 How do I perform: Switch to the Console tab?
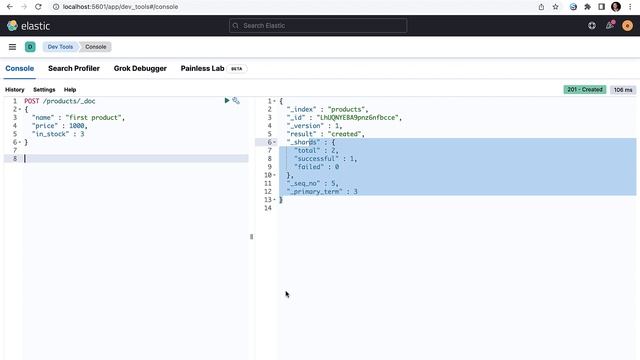click(20, 69)
